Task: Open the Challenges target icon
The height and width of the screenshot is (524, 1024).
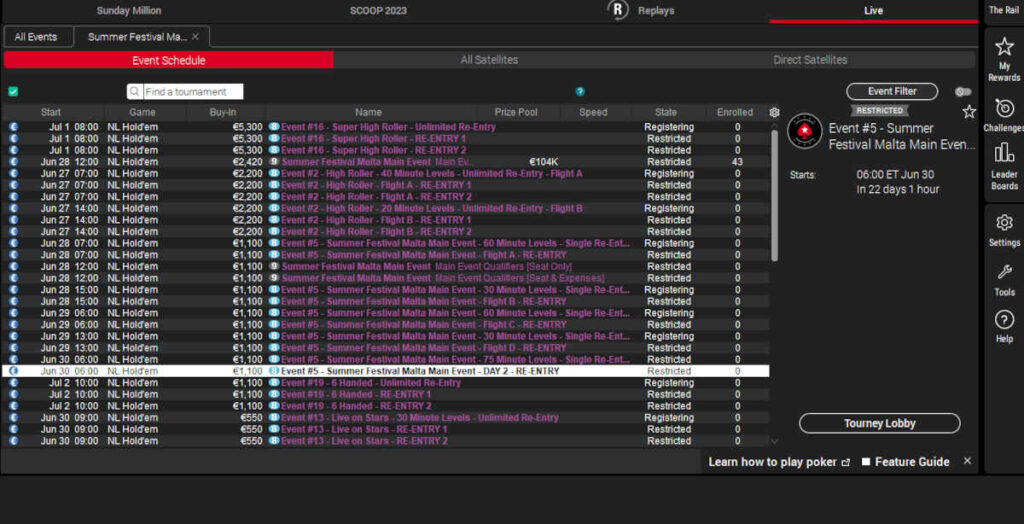Action: pyautogui.click(x=1004, y=114)
